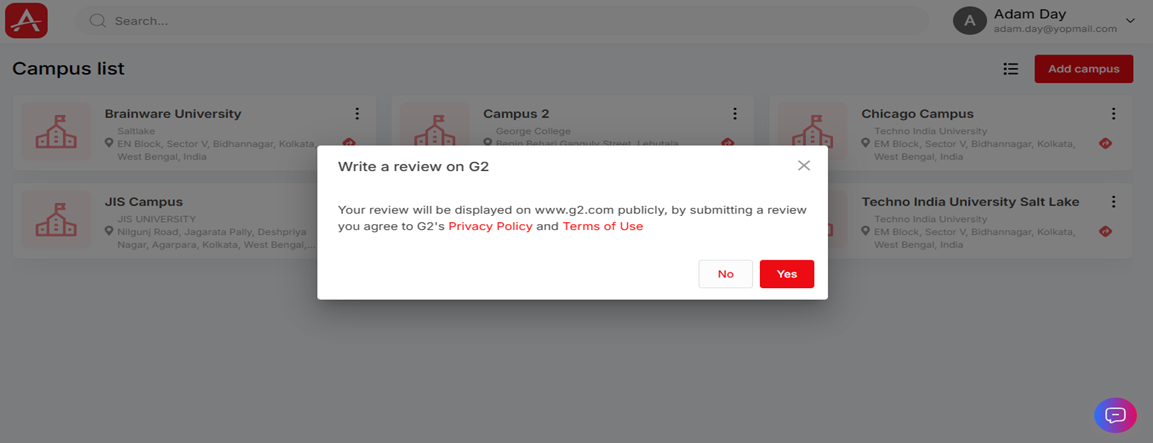Click the Adam Day avatar circle
This screenshot has height=443, width=1153.
click(x=970, y=21)
